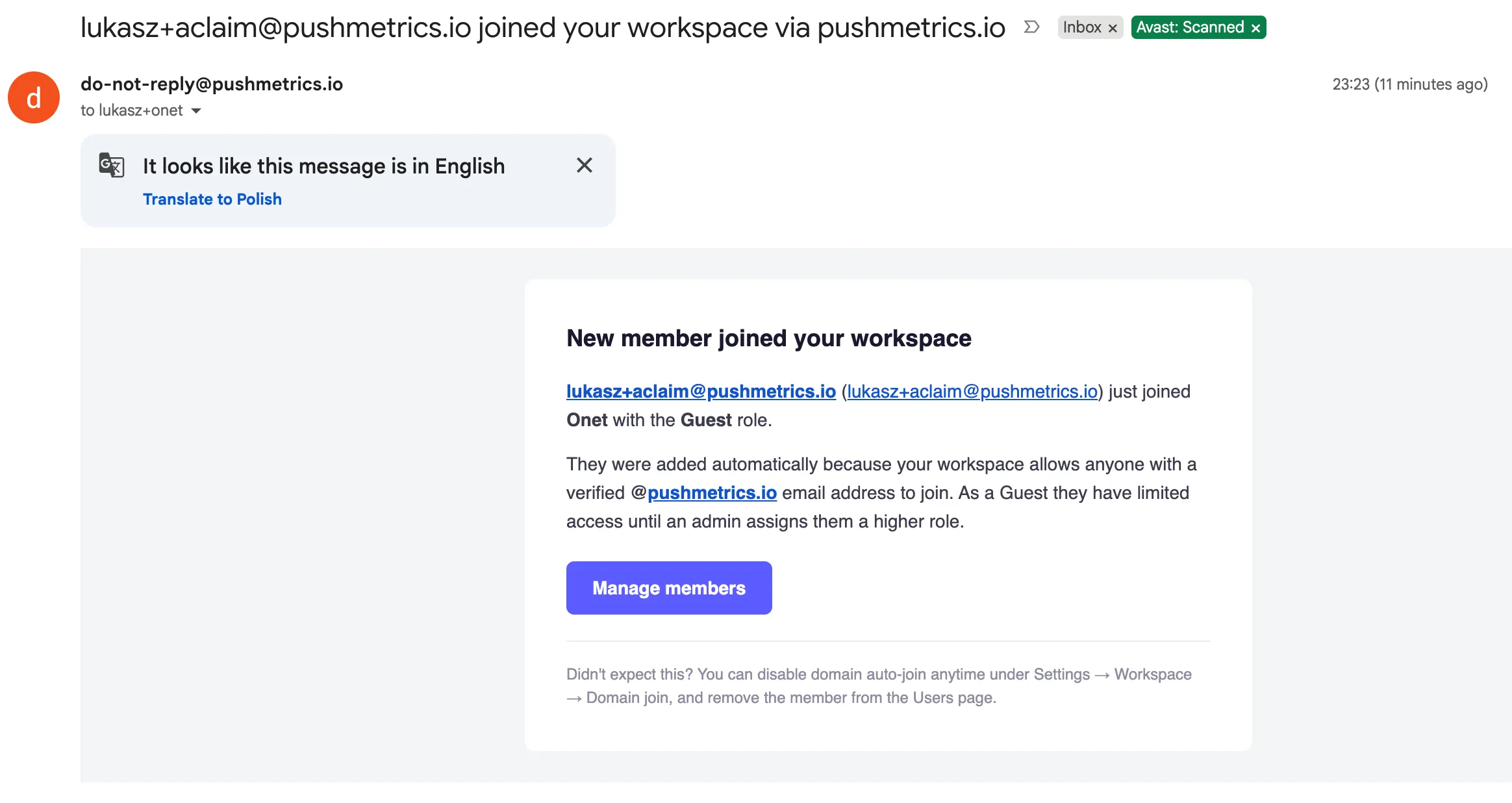Click 'to lukasz+onet' recipient text
This screenshot has width=1512, height=803.
coord(131,110)
